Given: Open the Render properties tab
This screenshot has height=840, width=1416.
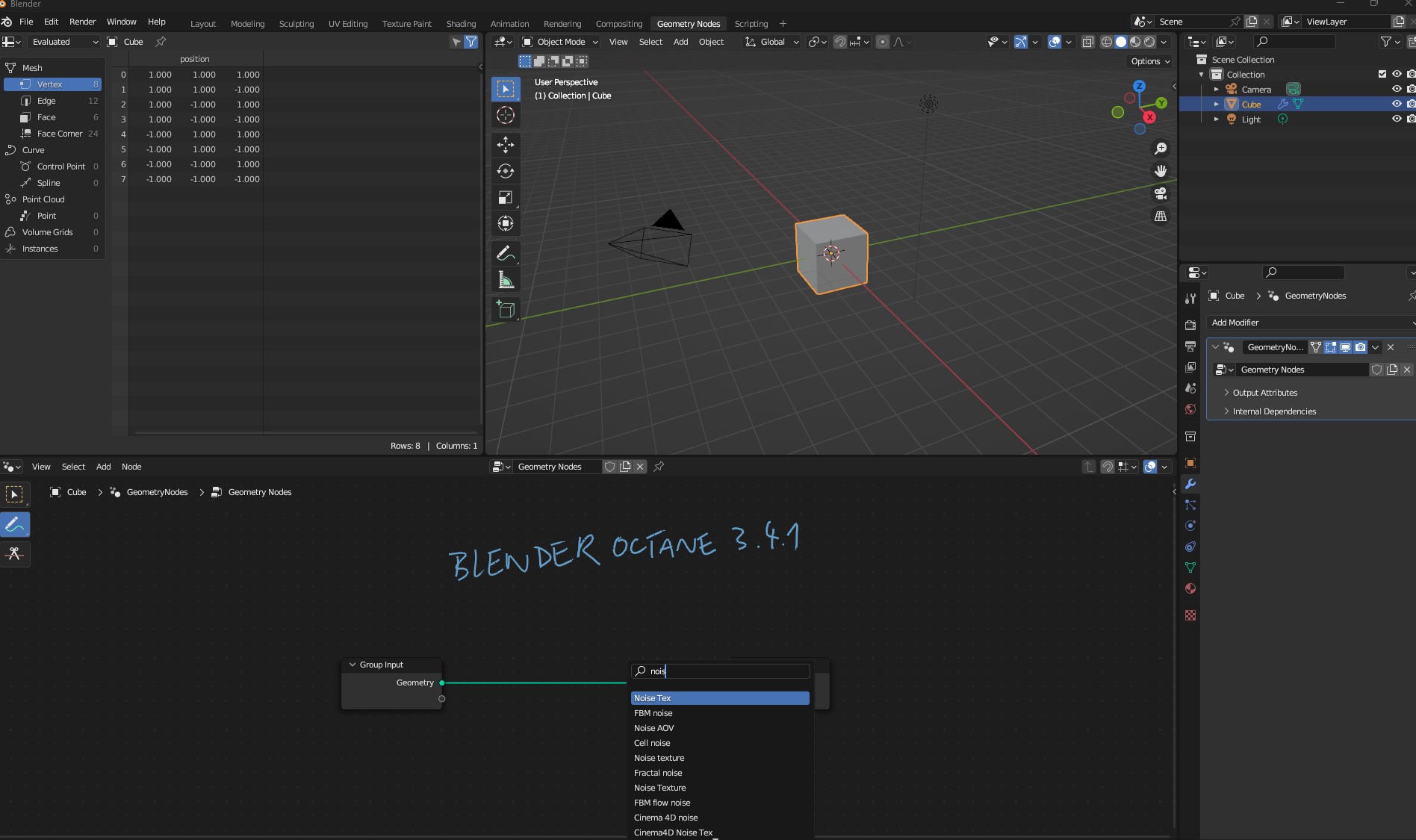Looking at the screenshot, I should [1190, 326].
